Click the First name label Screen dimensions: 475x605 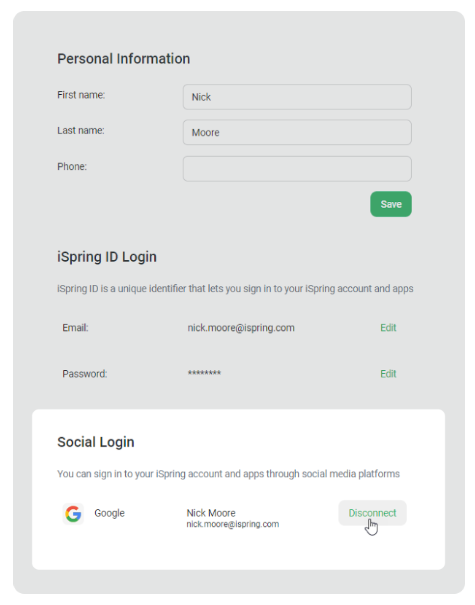81,95
